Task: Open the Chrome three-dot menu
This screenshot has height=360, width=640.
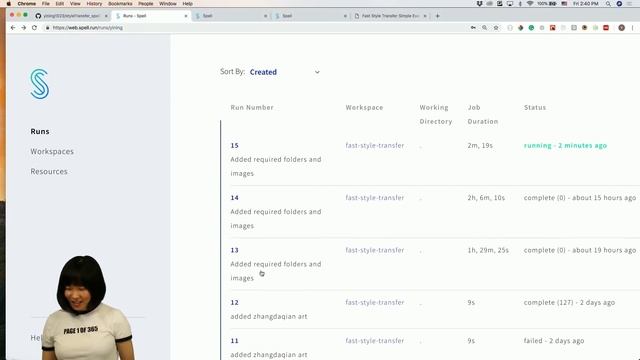Action: (633, 28)
